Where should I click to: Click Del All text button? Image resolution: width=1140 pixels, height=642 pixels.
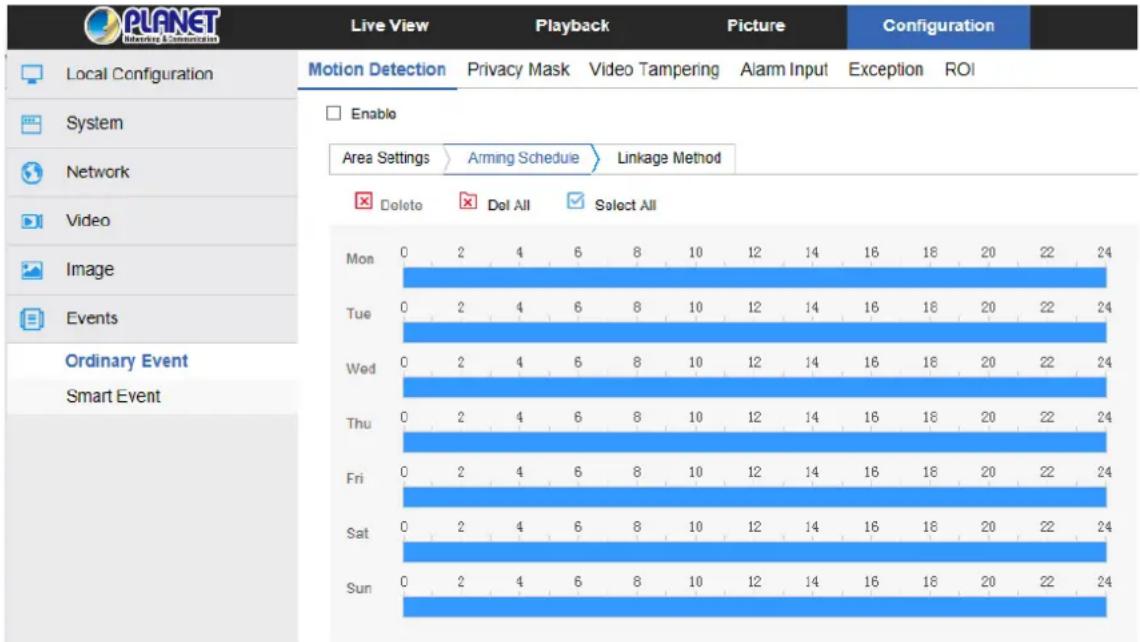click(x=508, y=205)
